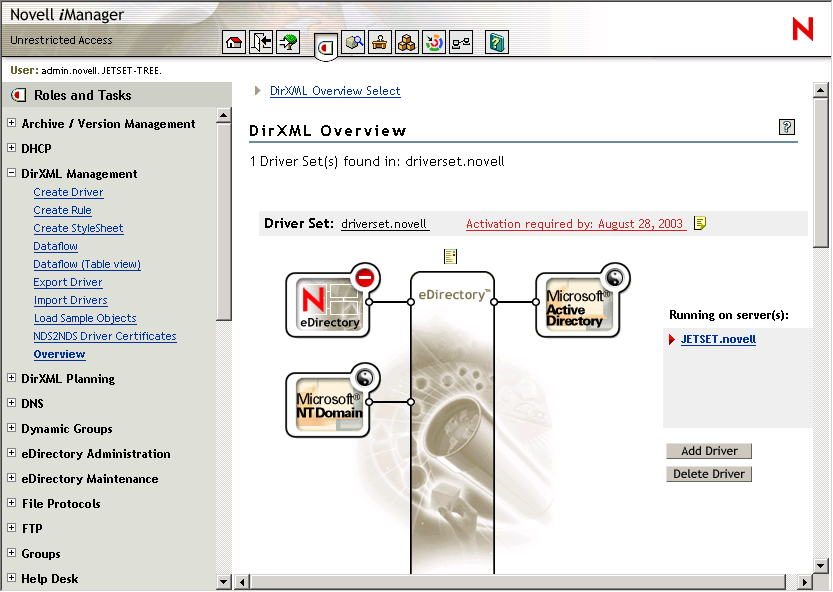The width and height of the screenshot is (833, 592).
Task: Click the Novell red N logo
Action: coord(803,29)
